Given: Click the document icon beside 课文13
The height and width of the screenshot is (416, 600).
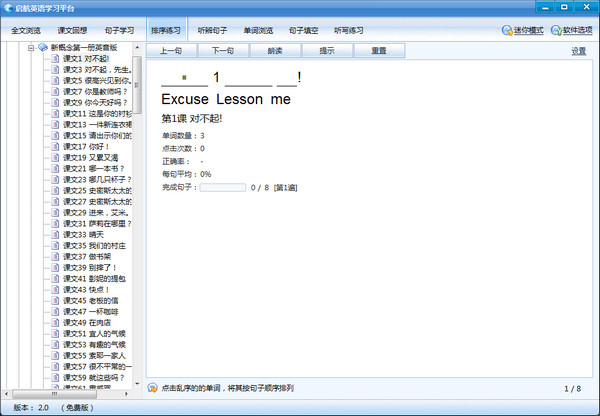Looking at the screenshot, I should [x=55, y=125].
